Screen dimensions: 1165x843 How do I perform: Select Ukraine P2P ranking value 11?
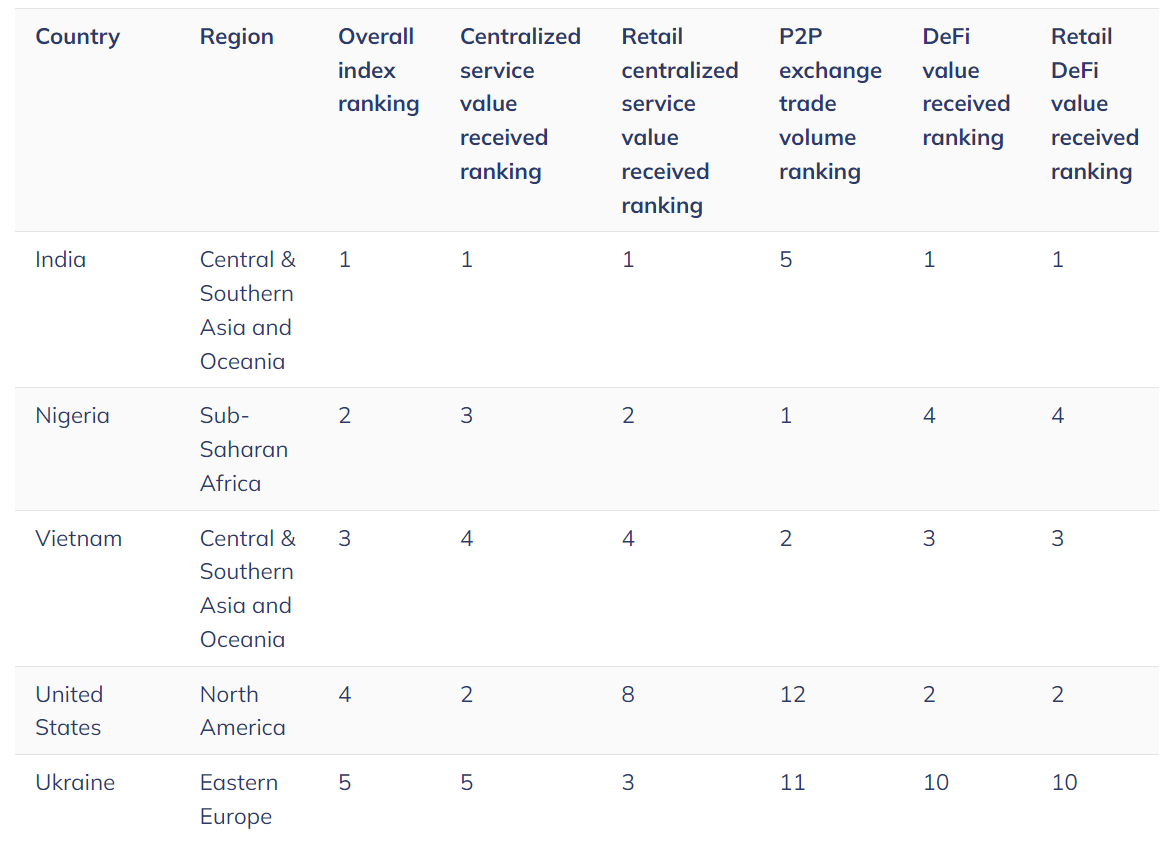[792, 783]
